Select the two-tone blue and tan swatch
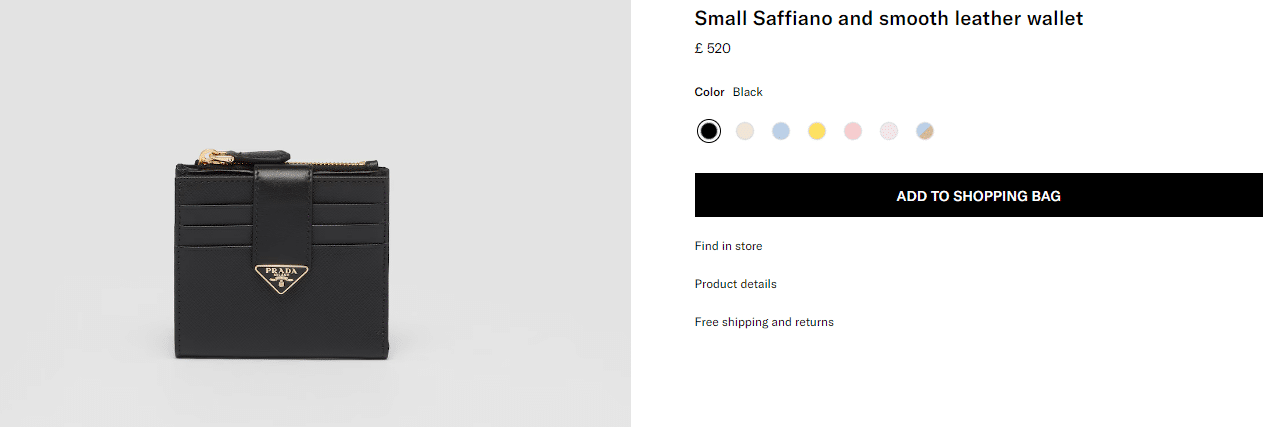The image size is (1269, 427). [924, 131]
